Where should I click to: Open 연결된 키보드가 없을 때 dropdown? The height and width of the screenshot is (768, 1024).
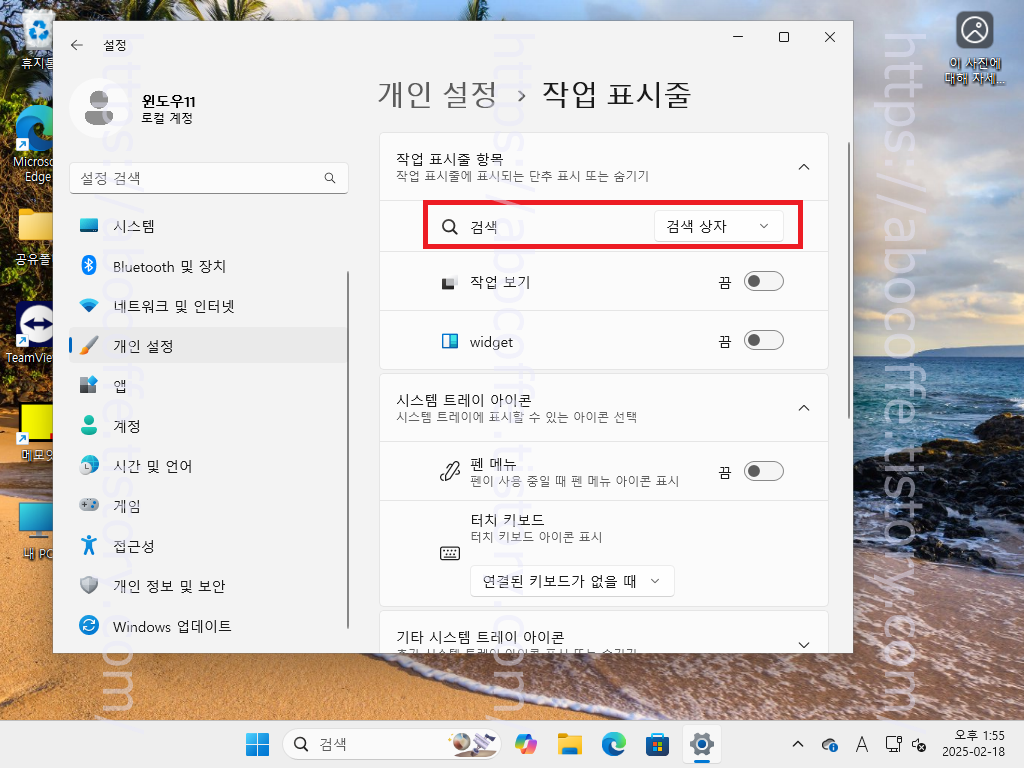pos(572,581)
